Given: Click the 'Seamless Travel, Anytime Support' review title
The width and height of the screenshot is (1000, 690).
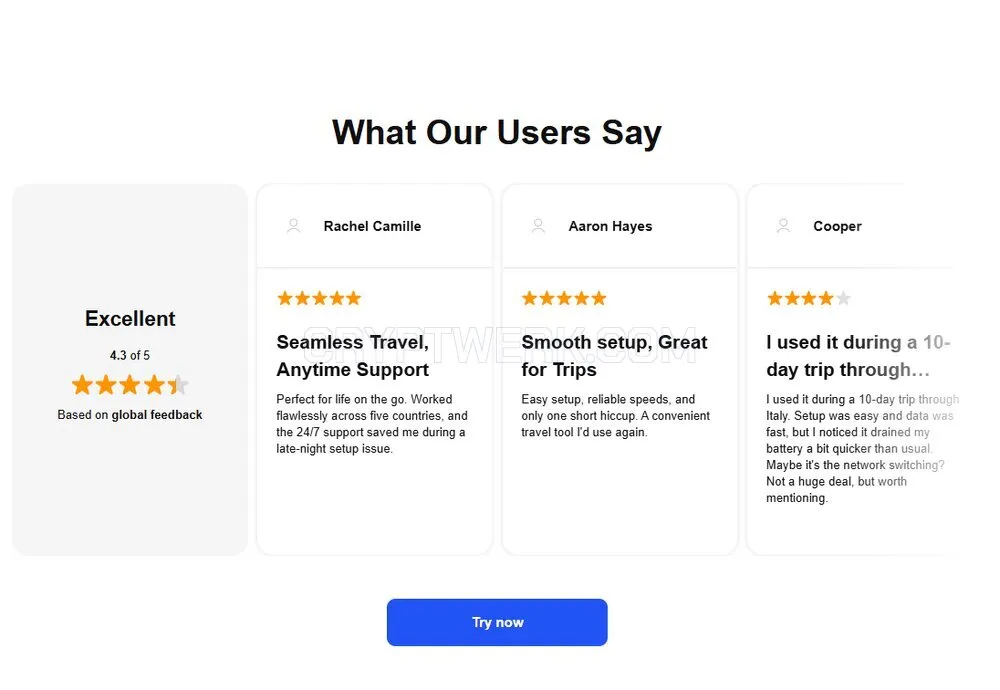Looking at the screenshot, I should pos(353,356).
